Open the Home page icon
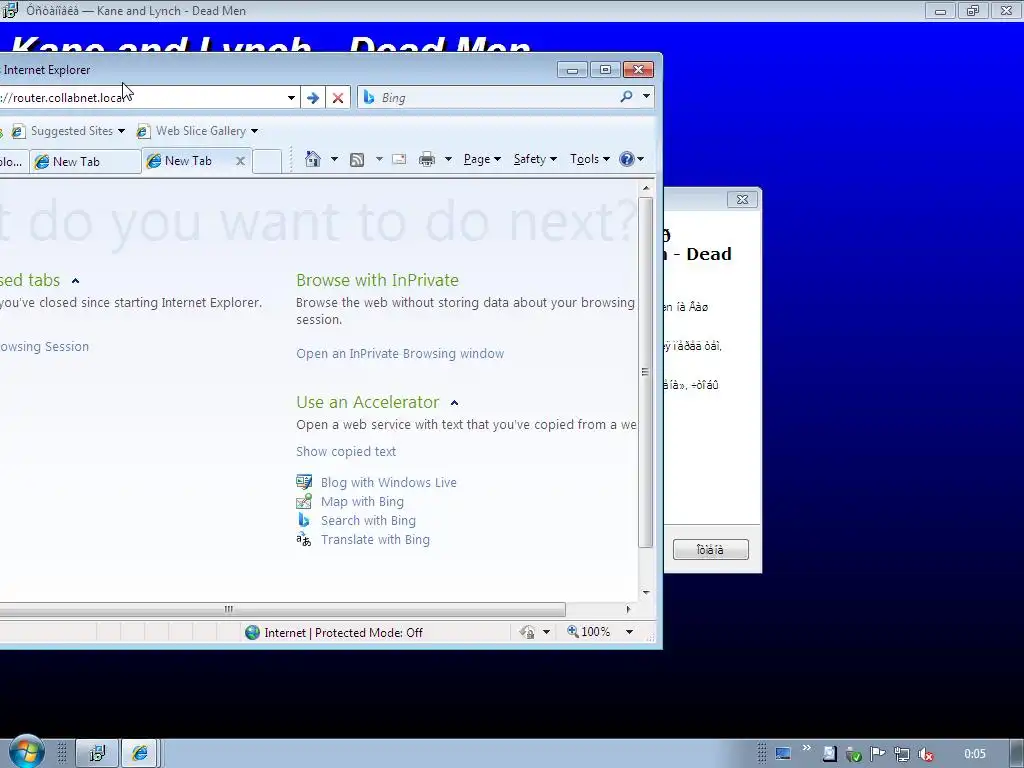The height and width of the screenshot is (768, 1024). (x=313, y=159)
